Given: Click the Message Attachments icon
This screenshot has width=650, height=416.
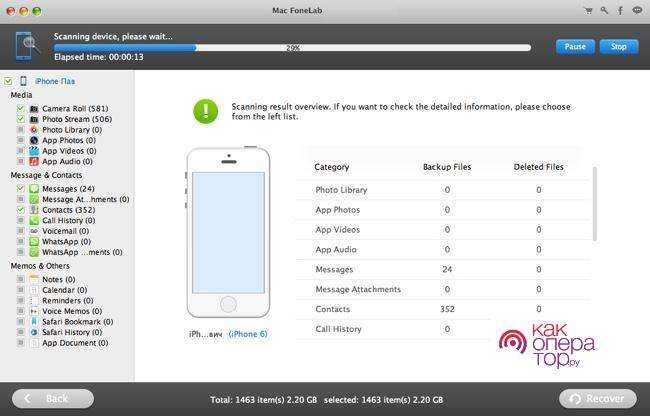Looking at the screenshot, I should point(34,199).
